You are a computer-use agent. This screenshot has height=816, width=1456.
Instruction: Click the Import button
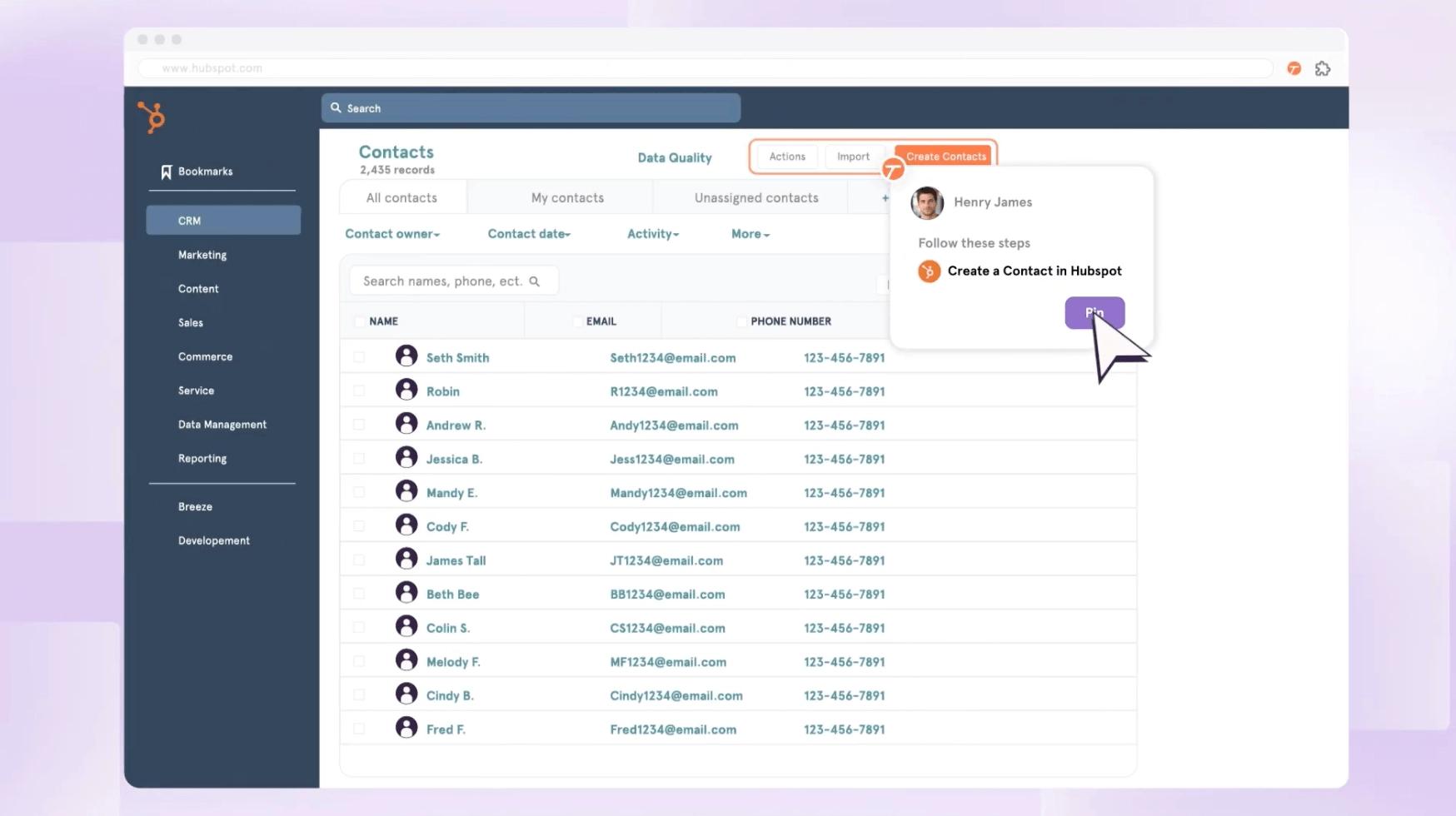click(853, 157)
